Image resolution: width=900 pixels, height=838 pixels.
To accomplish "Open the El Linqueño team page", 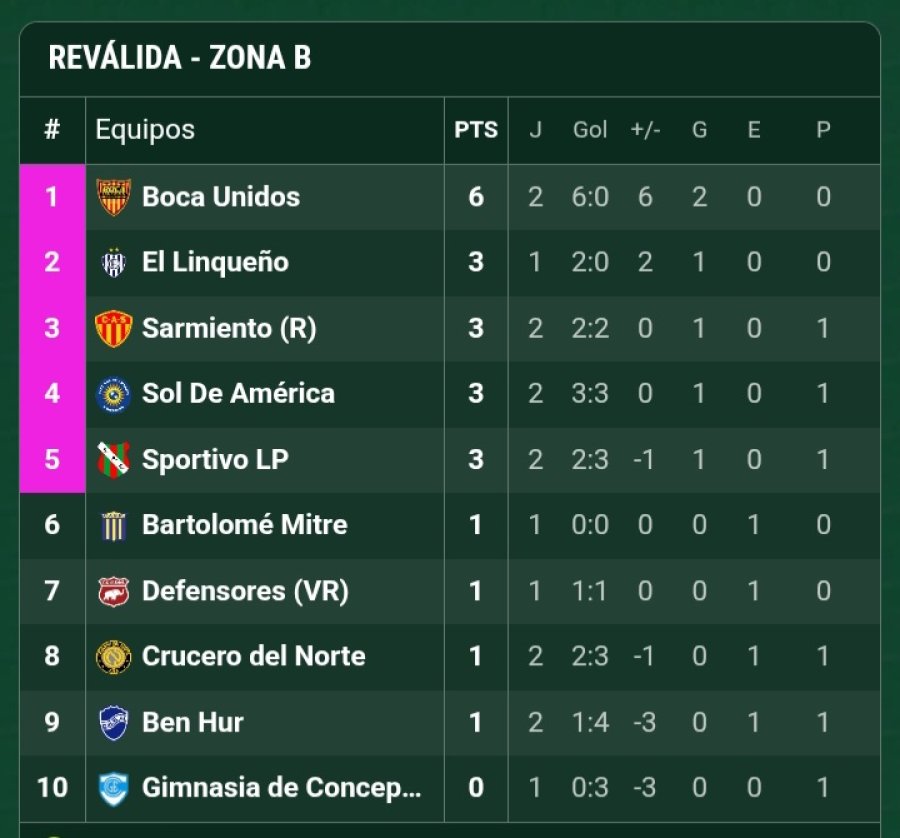I will 215,263.
